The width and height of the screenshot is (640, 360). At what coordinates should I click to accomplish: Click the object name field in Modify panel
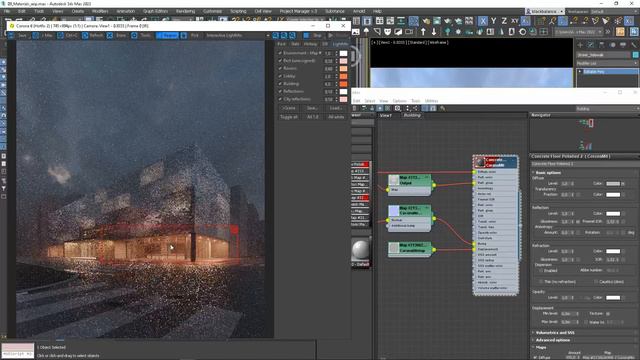pos(603,55)
